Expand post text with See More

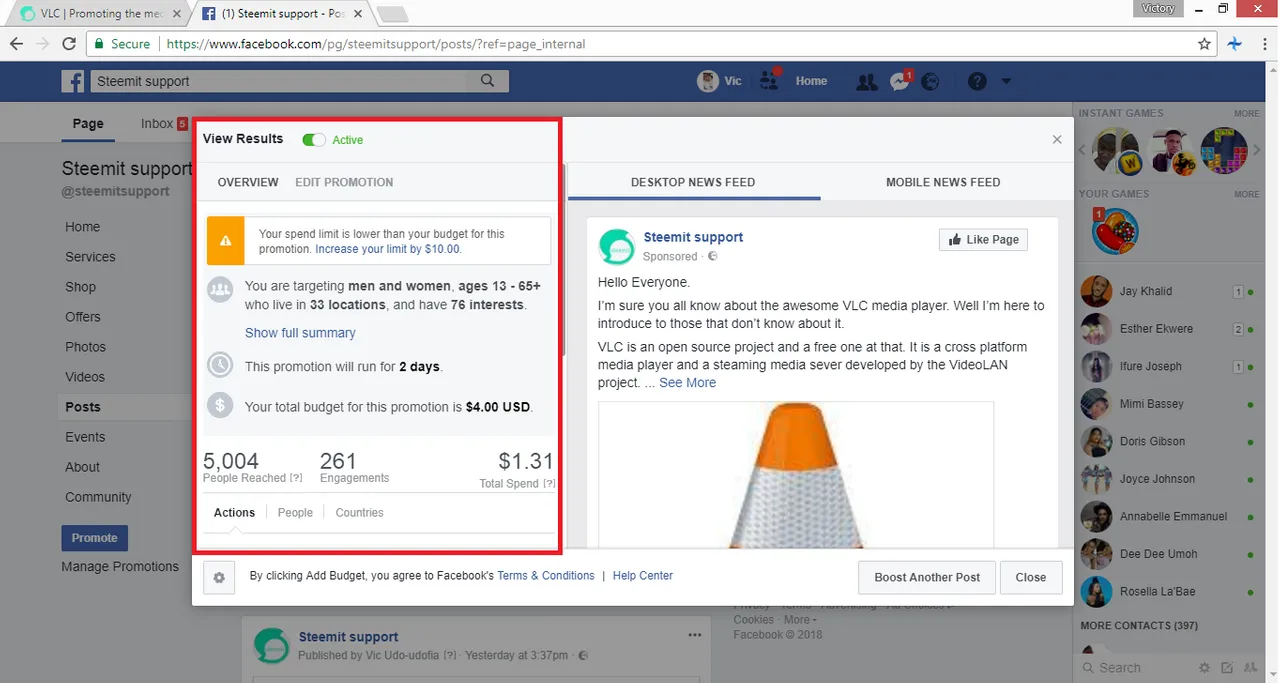[x=687, y=382]
